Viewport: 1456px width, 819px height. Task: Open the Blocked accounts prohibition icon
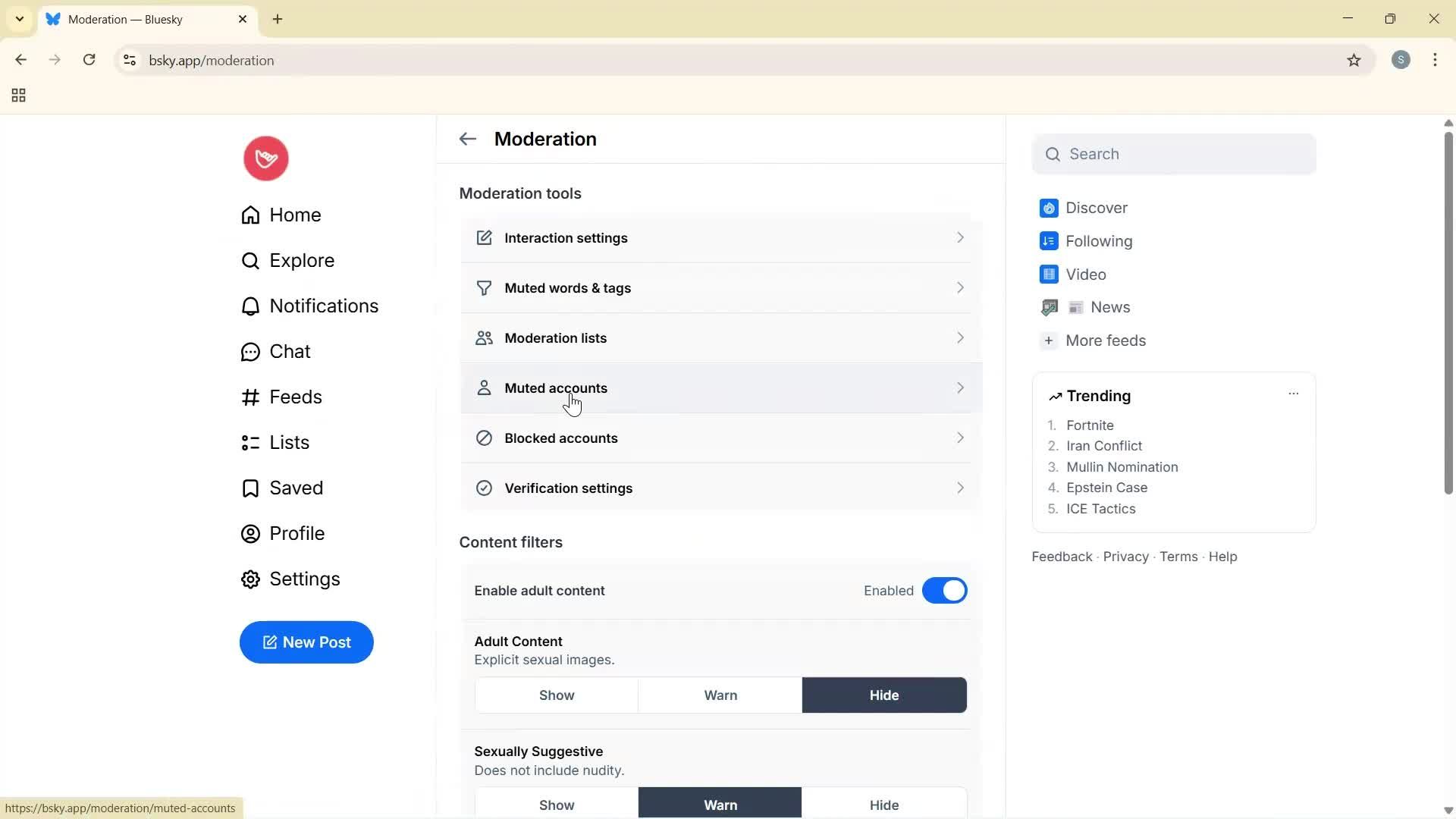pos(485,438)
